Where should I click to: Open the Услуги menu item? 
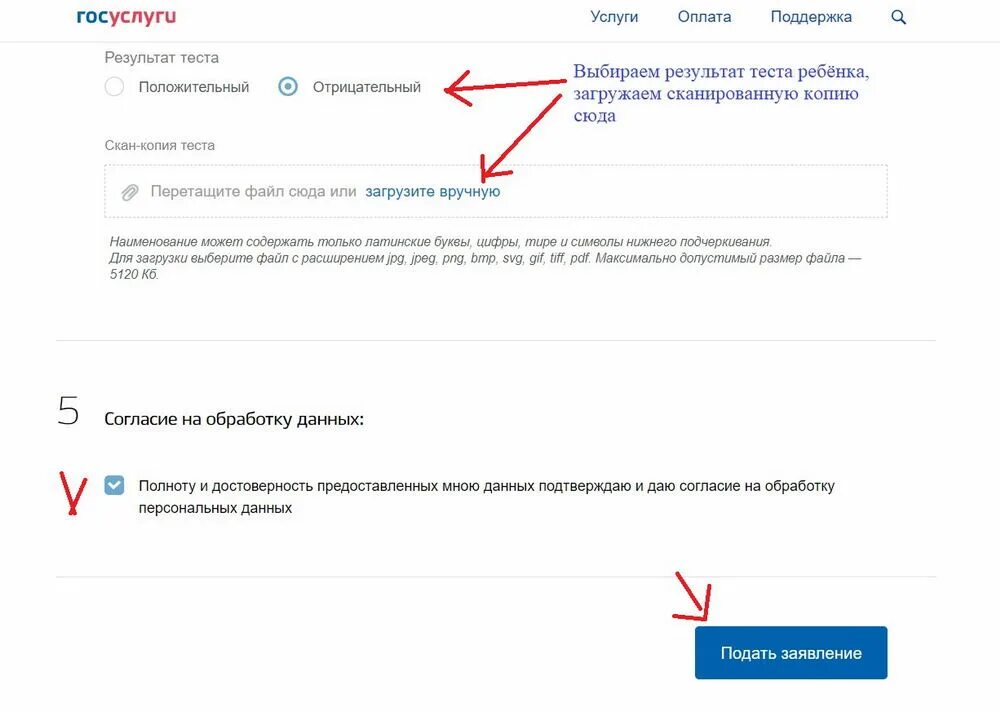[x=614, y=17]
